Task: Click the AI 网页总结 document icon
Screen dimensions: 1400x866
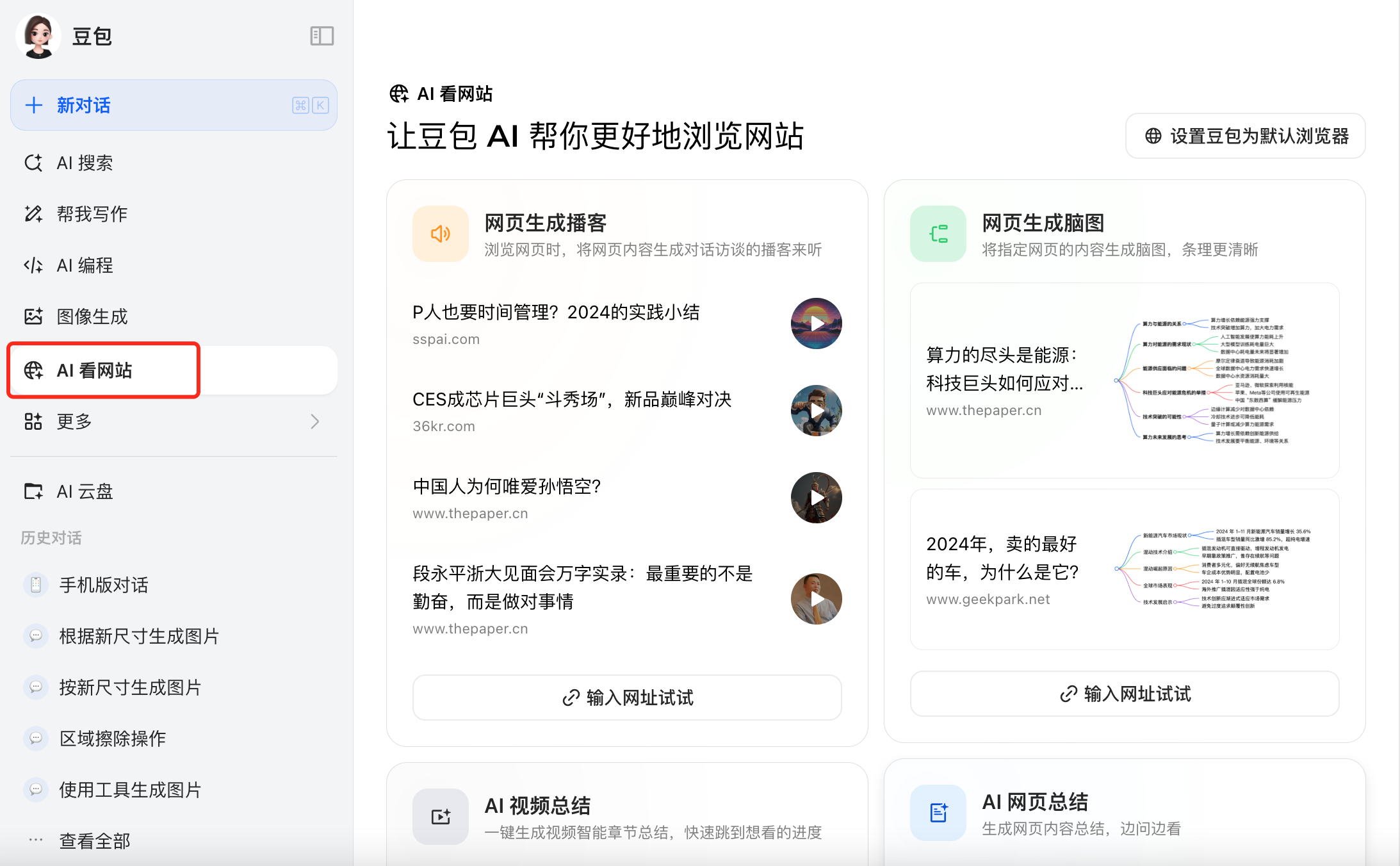Action: 938,813
